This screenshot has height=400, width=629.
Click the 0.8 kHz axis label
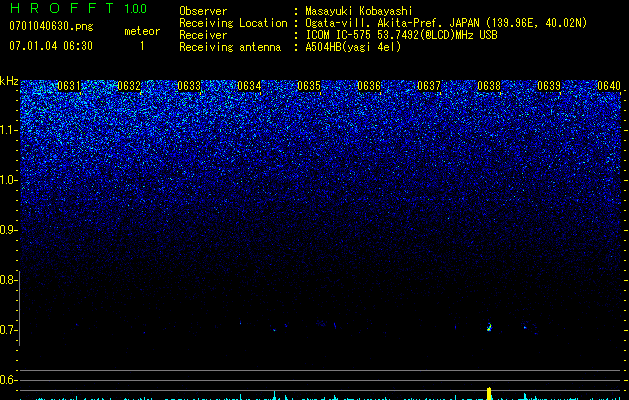coord(8,280)
